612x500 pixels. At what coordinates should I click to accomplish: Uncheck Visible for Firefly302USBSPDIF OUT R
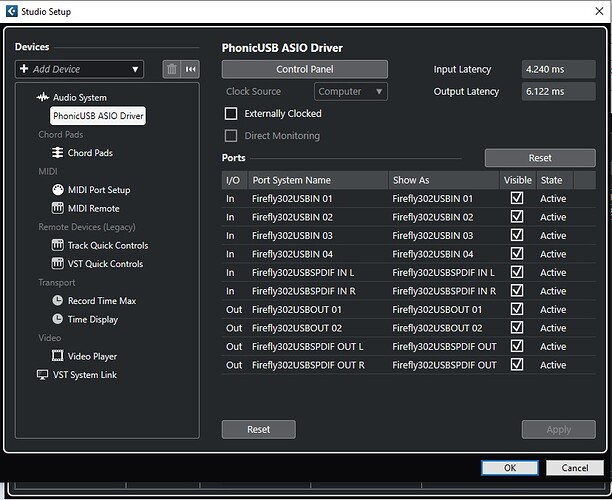pyautogui.click(x=517, y=364)
